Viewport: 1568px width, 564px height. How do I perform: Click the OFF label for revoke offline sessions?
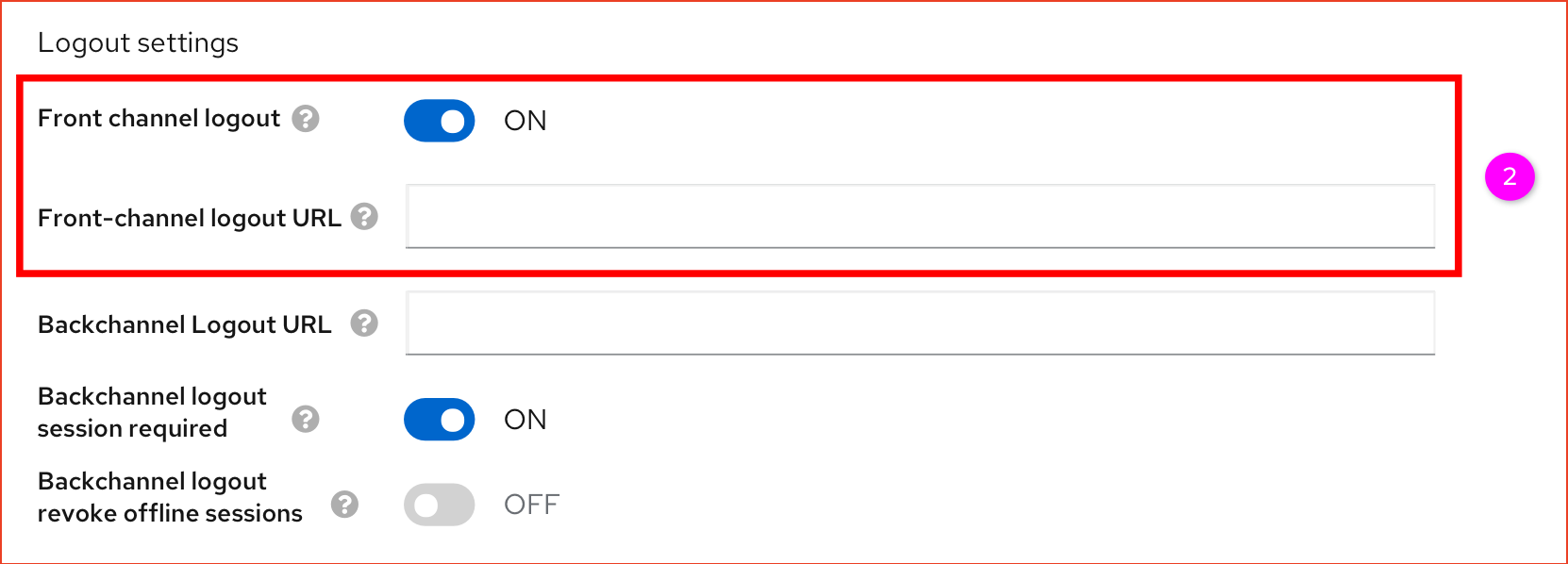(x=531, y=505)
